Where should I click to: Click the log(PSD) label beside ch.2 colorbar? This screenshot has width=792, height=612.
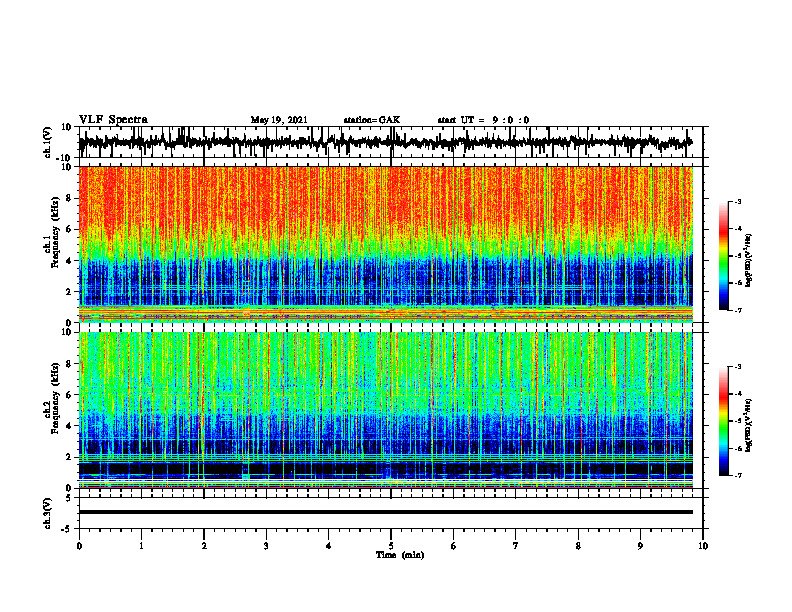749,425
